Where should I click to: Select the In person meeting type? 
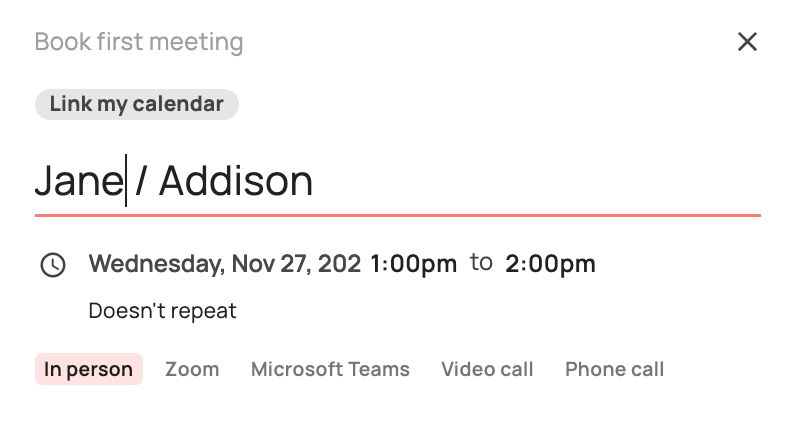[x=89, y=369]
